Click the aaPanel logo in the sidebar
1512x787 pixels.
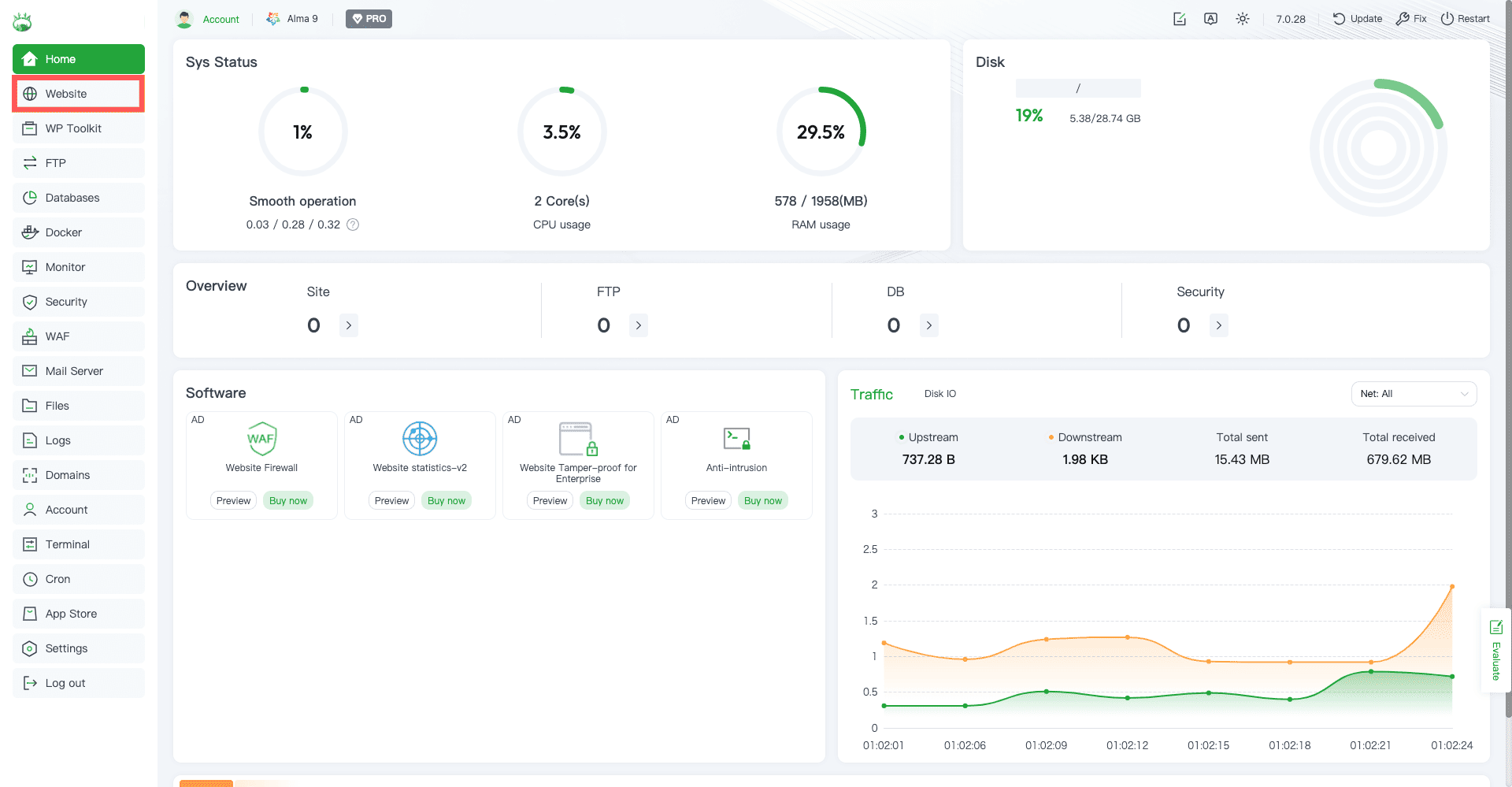[x=22, y=22]
